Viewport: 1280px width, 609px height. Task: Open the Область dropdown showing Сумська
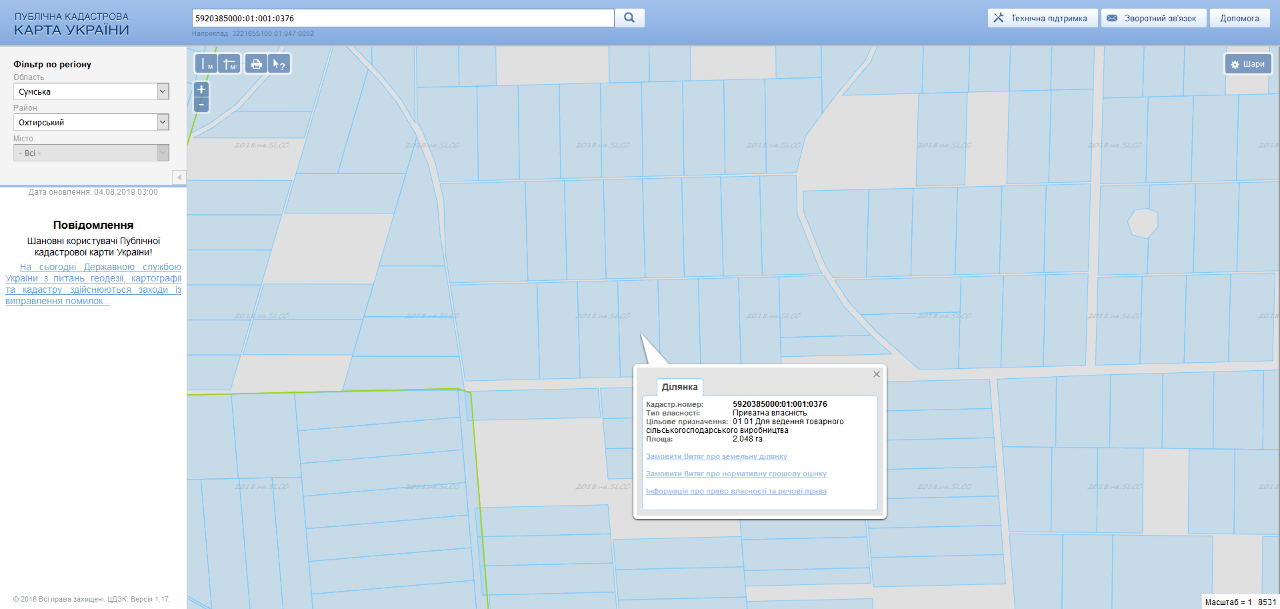click(x=91, y=92)
